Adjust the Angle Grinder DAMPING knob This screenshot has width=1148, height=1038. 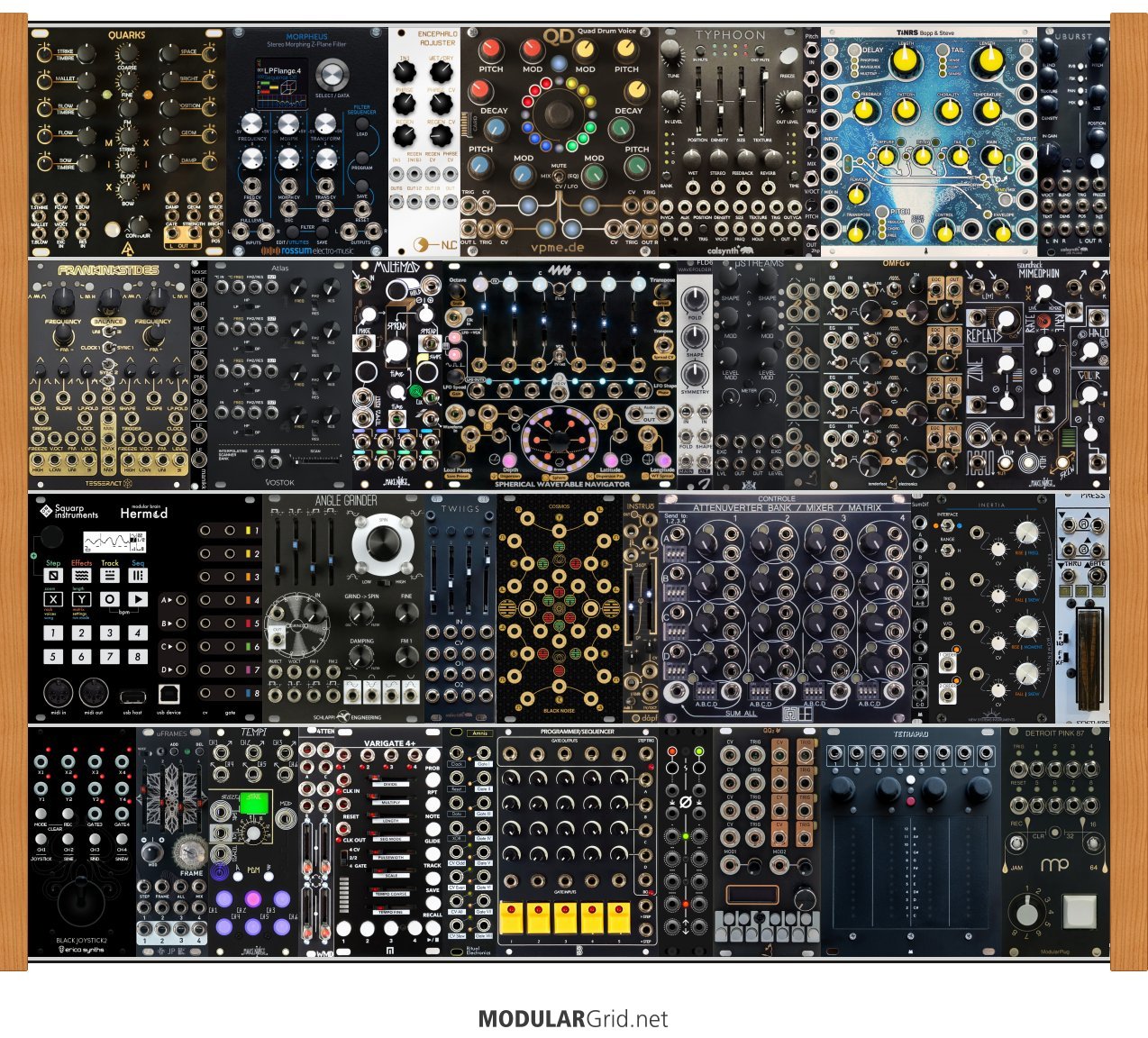[361, 659]
